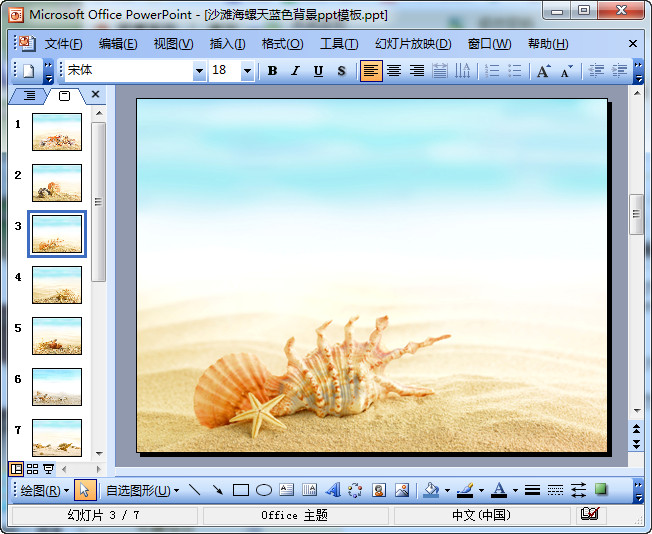Open the font name dropdown
The width and height of the screenshot is (652, 534).
coord(199,71)
